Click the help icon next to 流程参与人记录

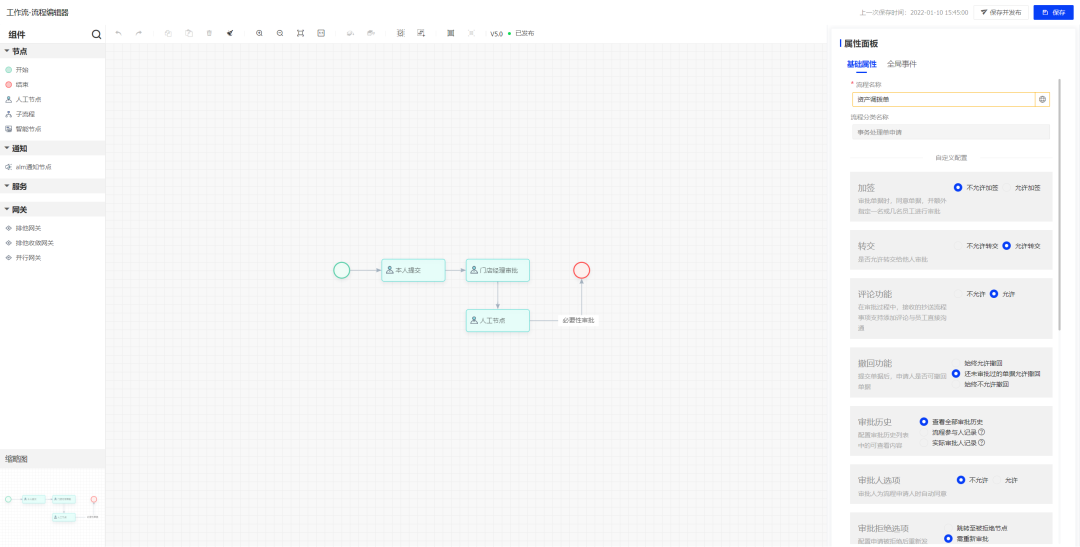pyautogui.click(x=982, y=432)
